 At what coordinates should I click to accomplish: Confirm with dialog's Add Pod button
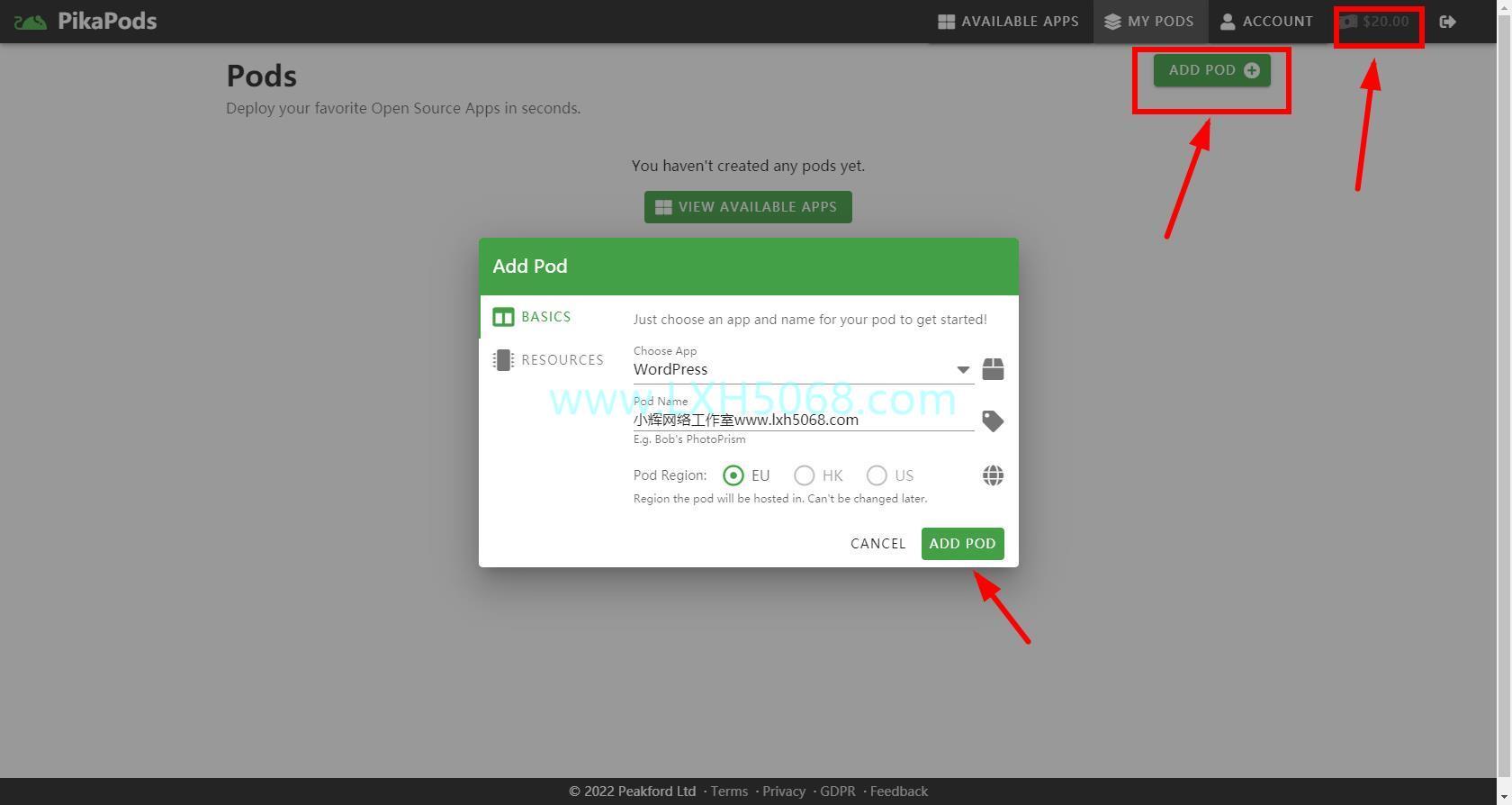tap(962, 544)
